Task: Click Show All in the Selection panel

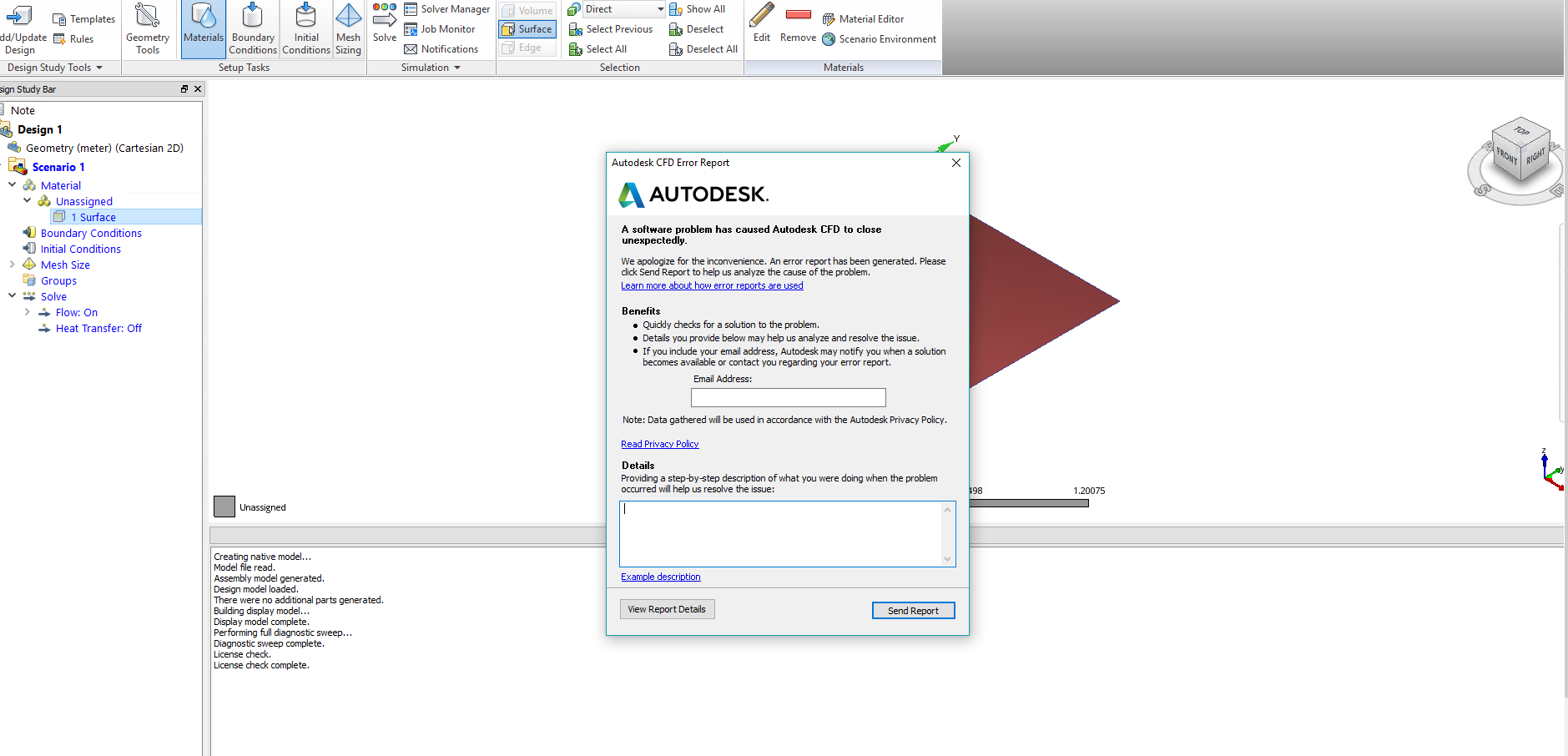Action: pyautogui.click(x=697, y=9)
